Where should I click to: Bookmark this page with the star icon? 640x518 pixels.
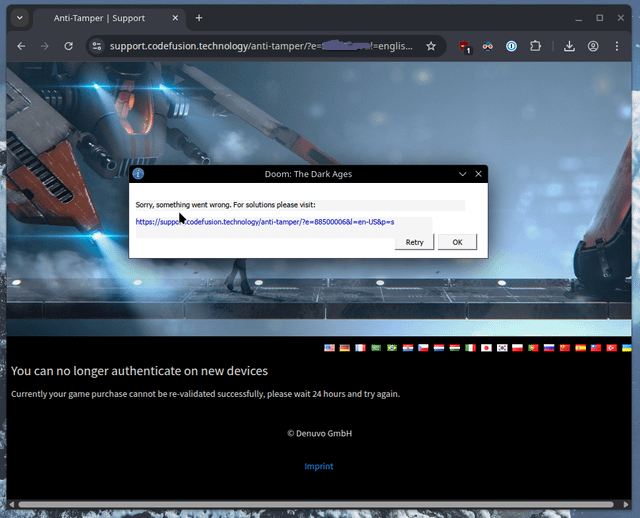point(431,47)
